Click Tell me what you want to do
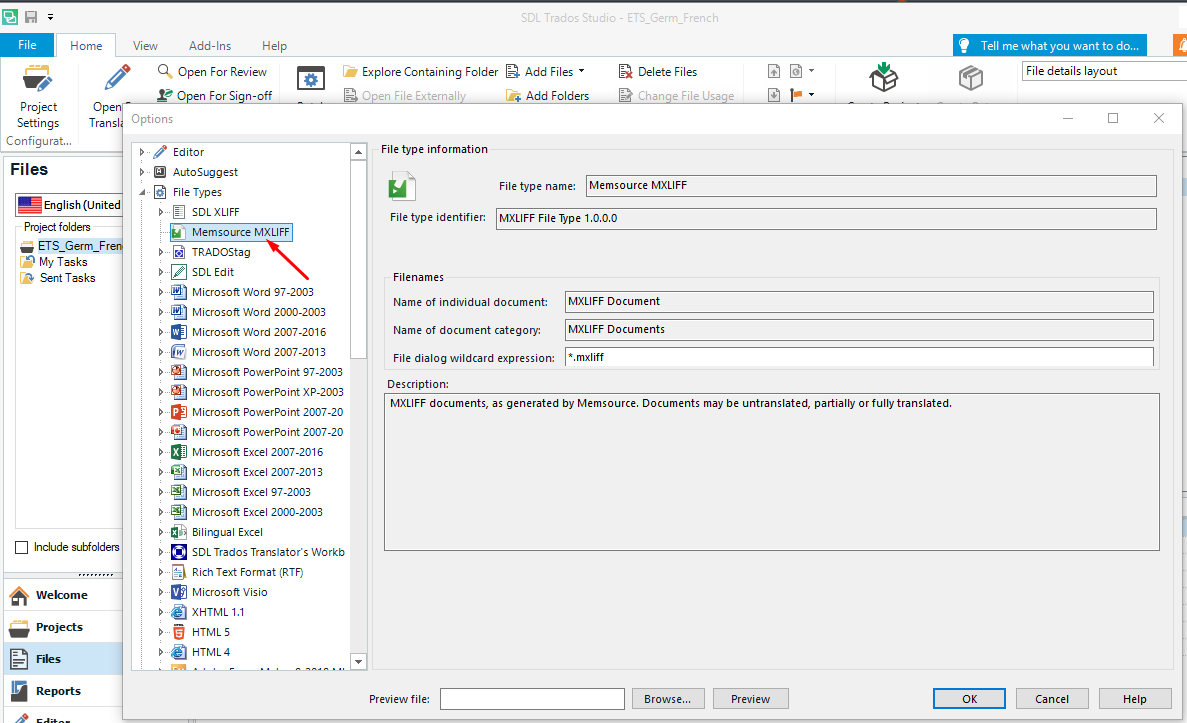Viewport: 1187px width, 723px height. (x=1049, y=45)
